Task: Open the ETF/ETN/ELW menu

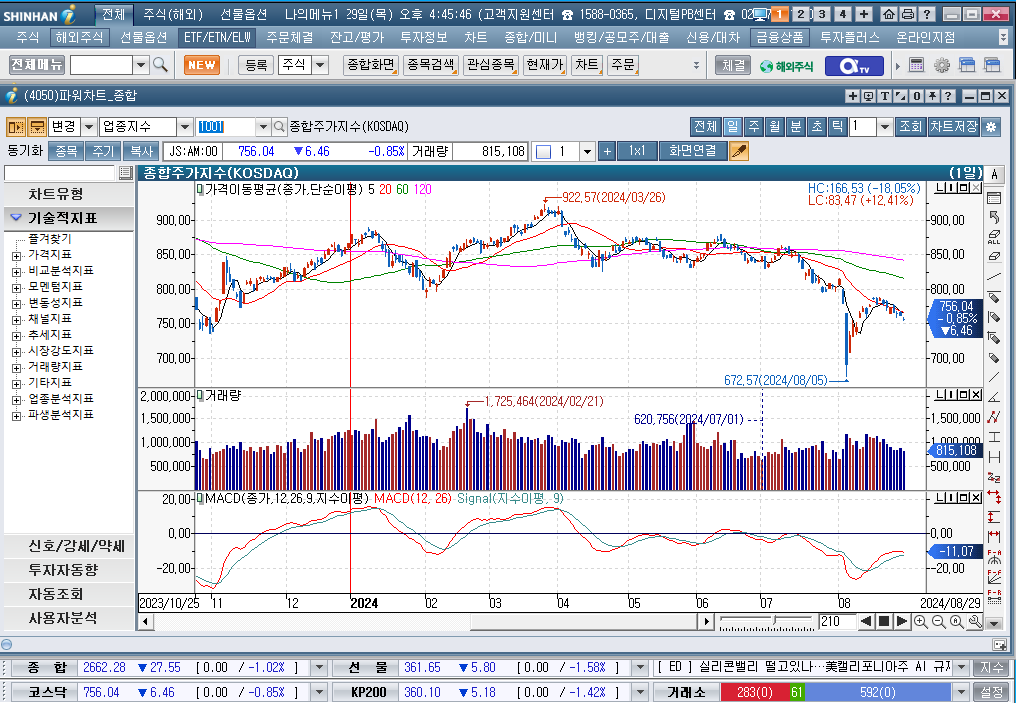Action: 217,38
